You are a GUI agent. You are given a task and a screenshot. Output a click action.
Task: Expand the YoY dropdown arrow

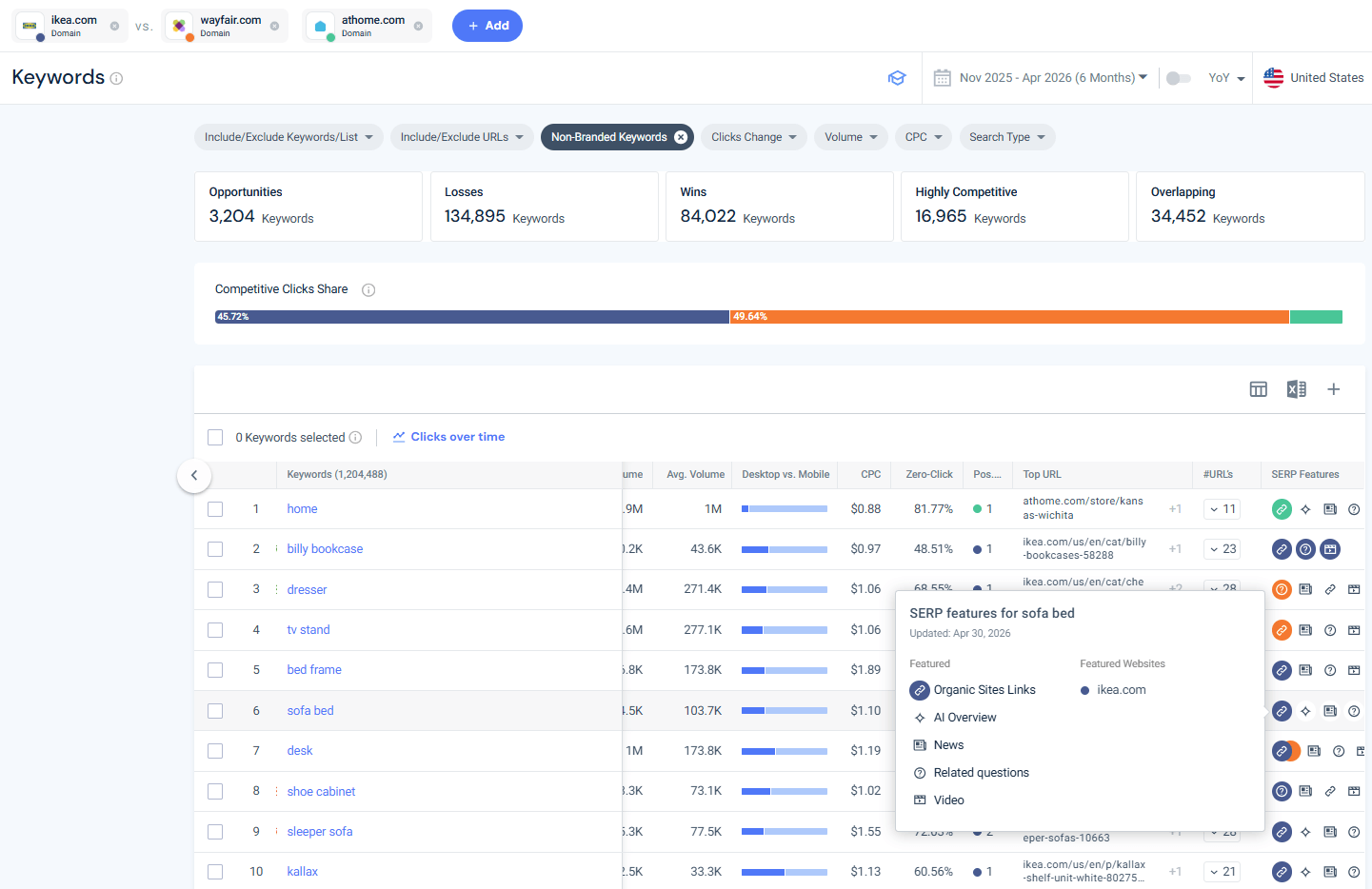(1241, 79)
